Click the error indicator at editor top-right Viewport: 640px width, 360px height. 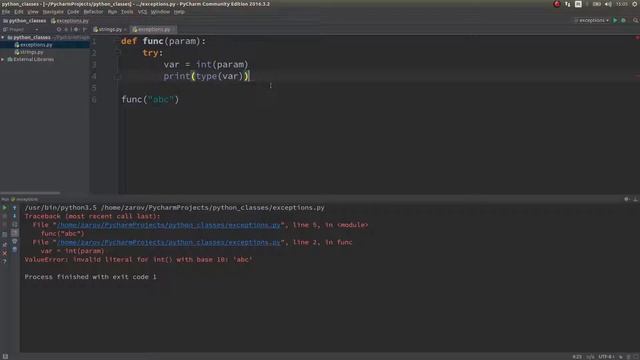point(637,38)
